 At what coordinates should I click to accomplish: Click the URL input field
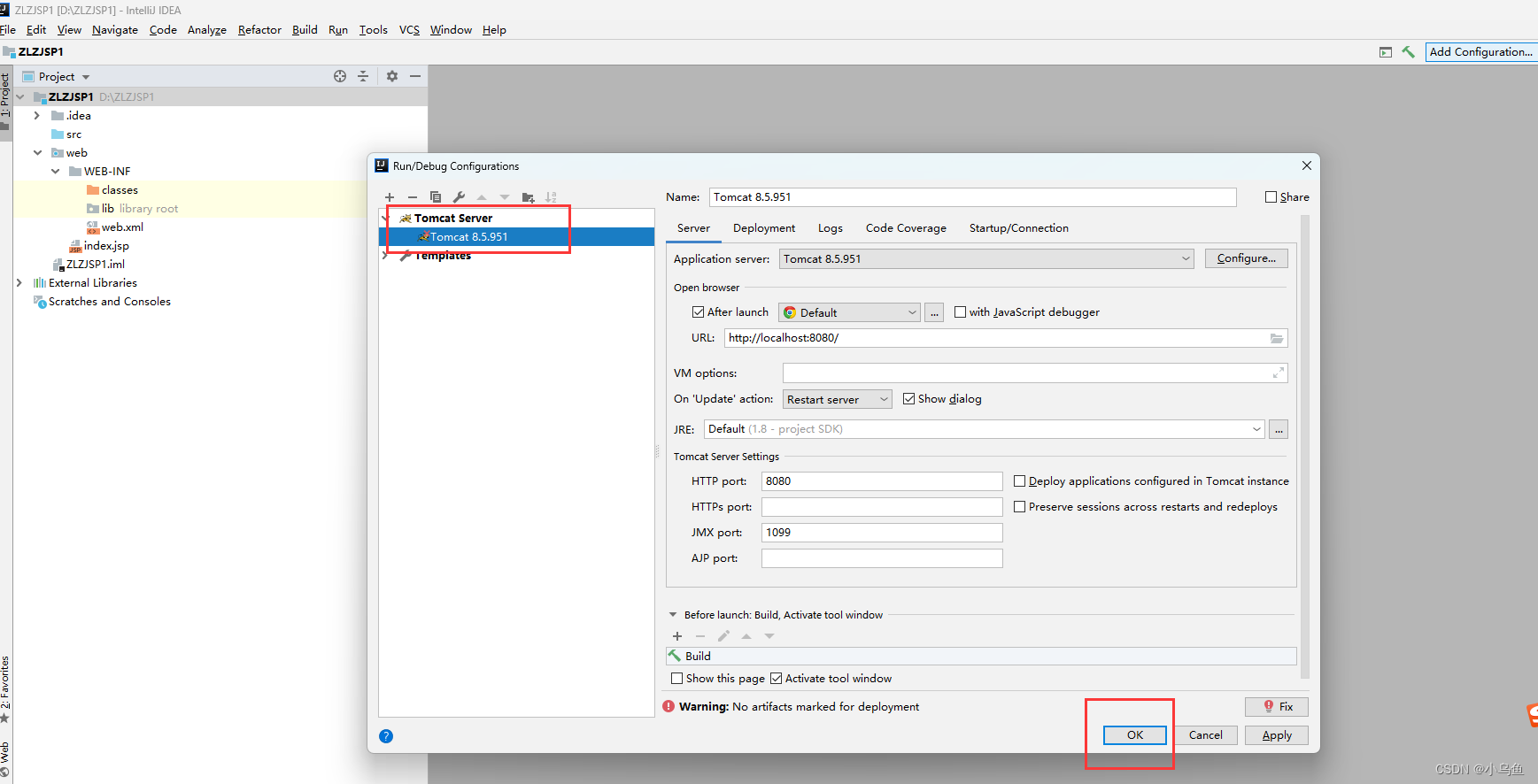pyautogui.click(x=1006, y=338)
